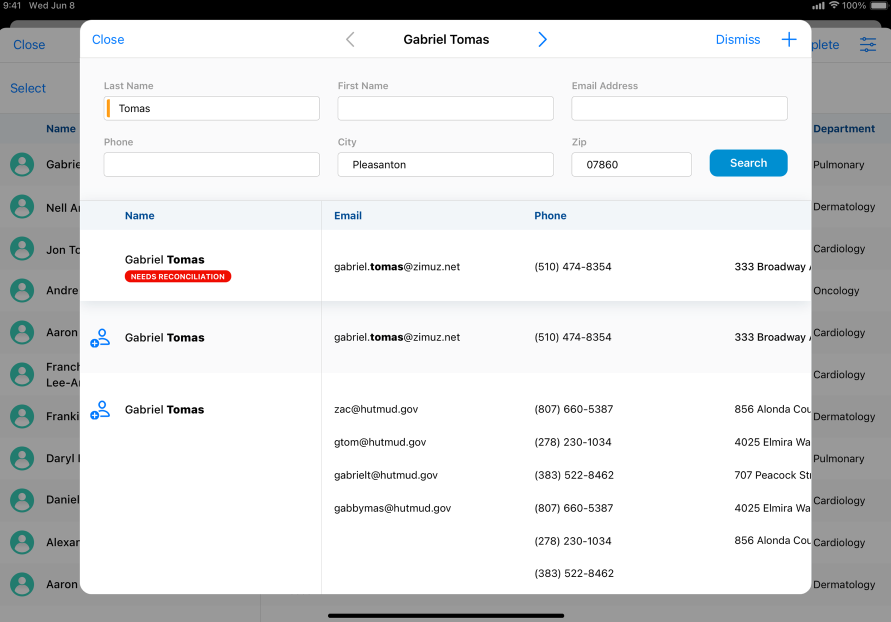Sort results by the Email column header
891x622 pixels.
point(348,215)
